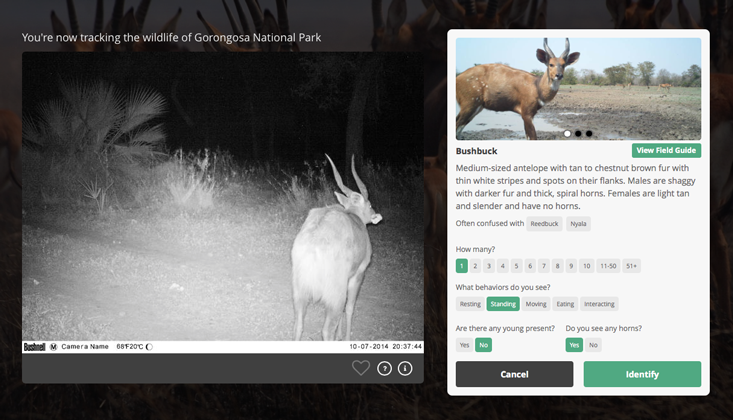
Task: Go to the second carousel dot
Action: pyautogui.click(x=578, y=133)
